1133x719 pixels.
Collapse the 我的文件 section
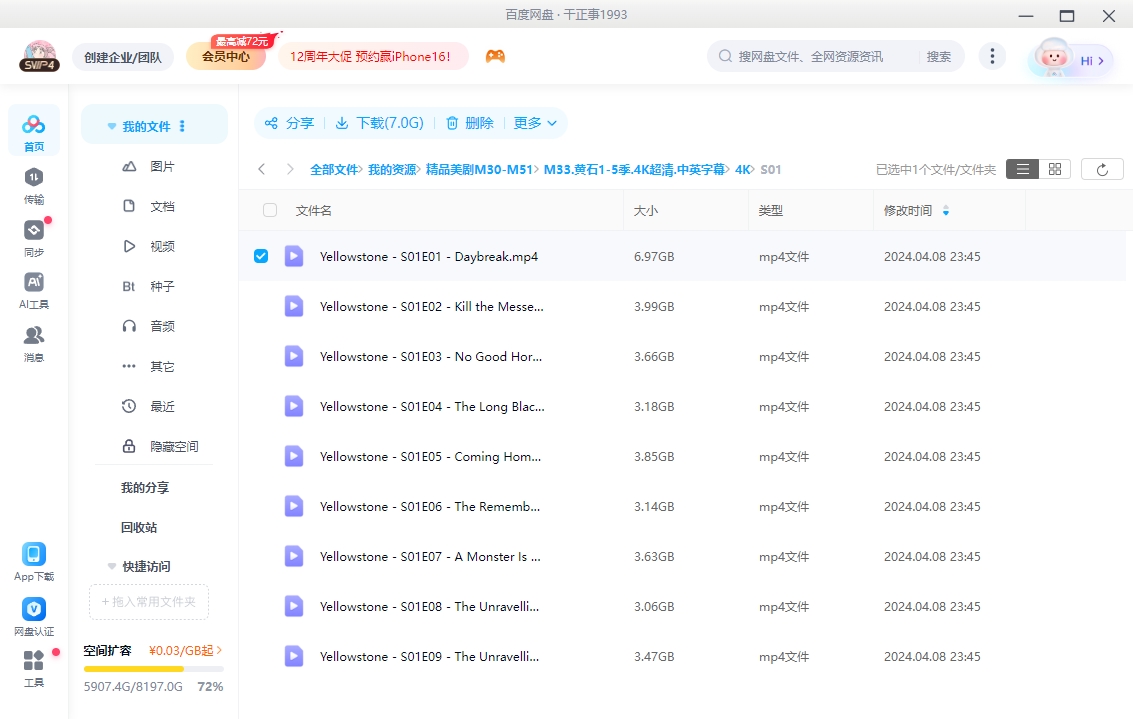tap(111, 123)
